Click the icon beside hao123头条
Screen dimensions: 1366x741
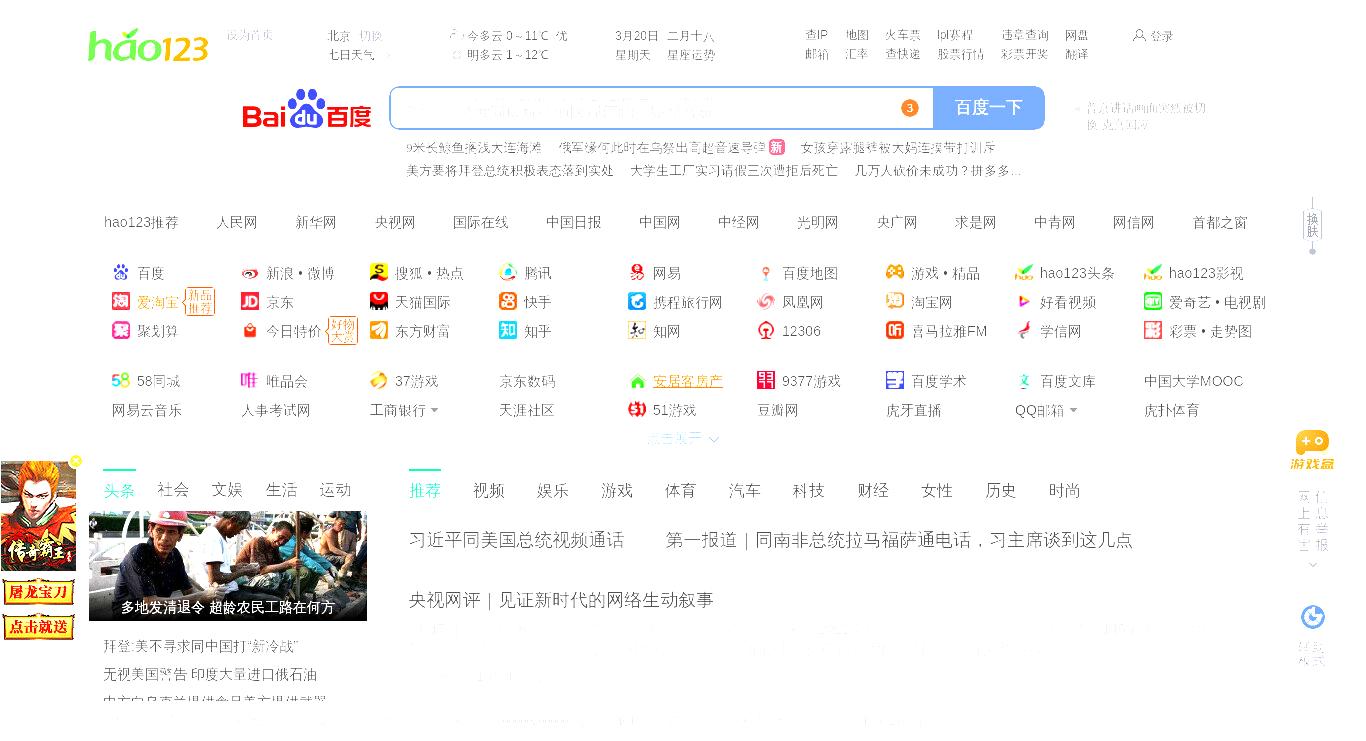coord(1024,272)
